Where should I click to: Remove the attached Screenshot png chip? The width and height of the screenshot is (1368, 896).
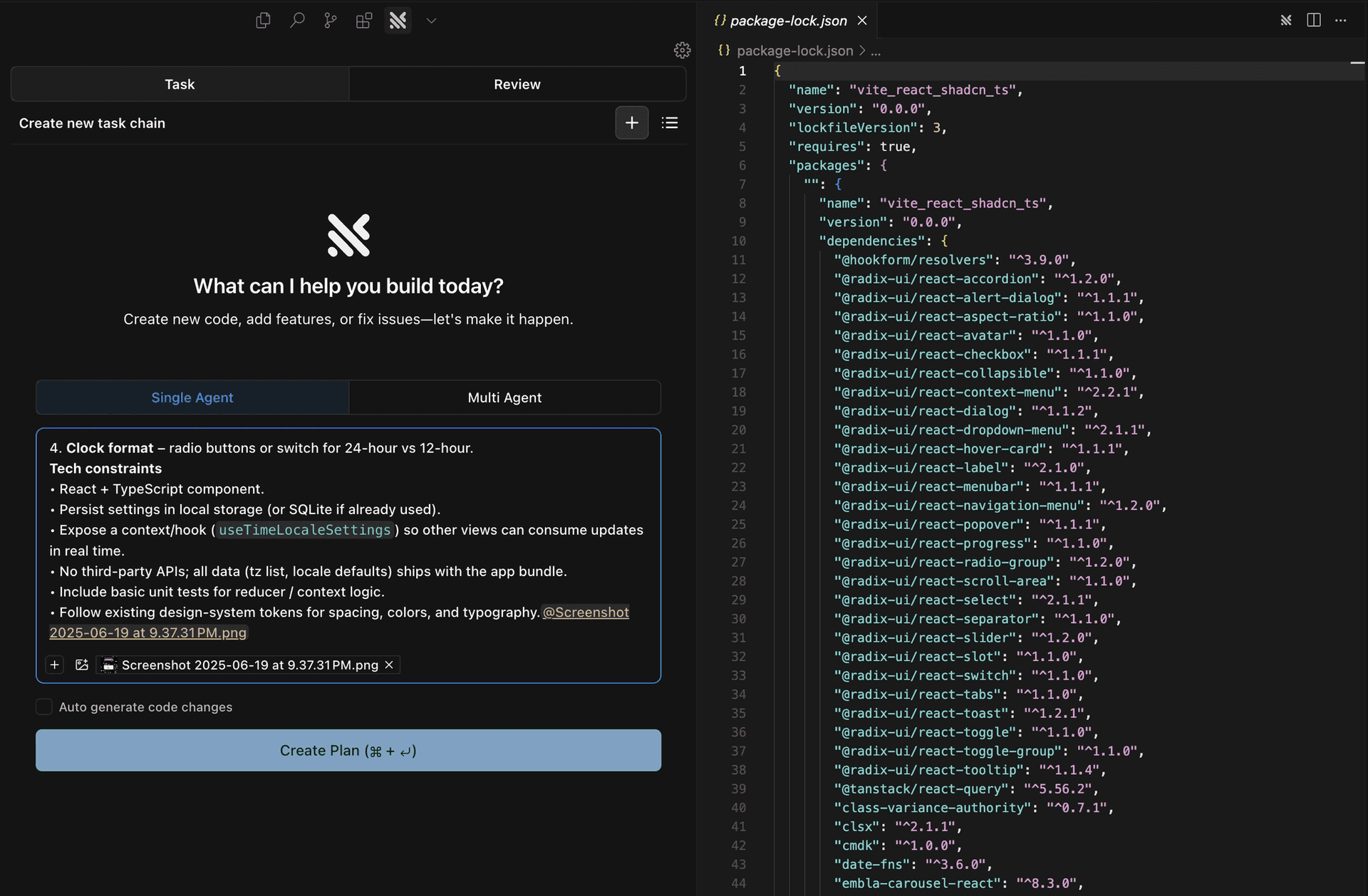point(389,665)
